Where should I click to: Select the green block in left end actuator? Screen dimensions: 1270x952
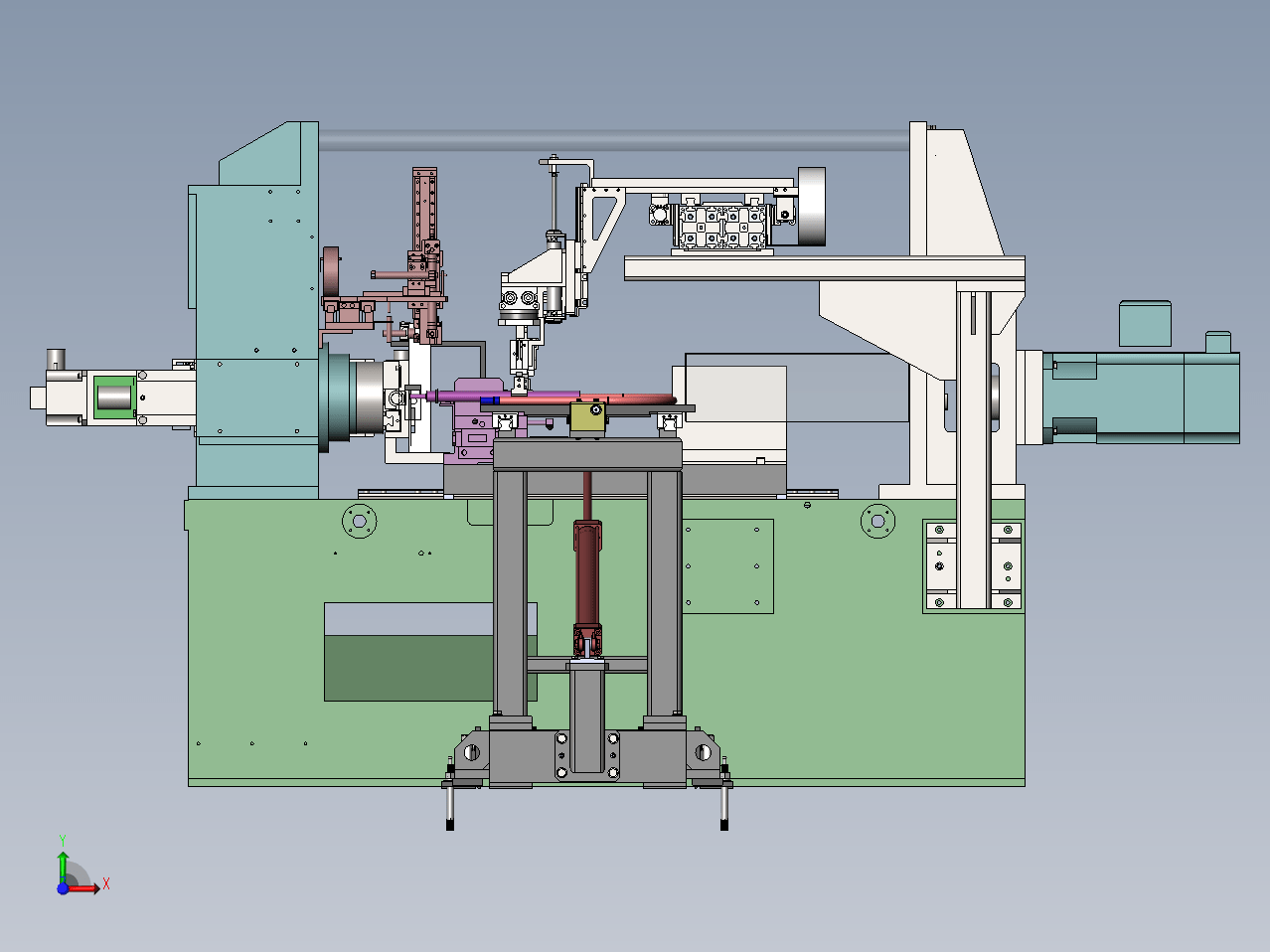click(x=115, y=397)
